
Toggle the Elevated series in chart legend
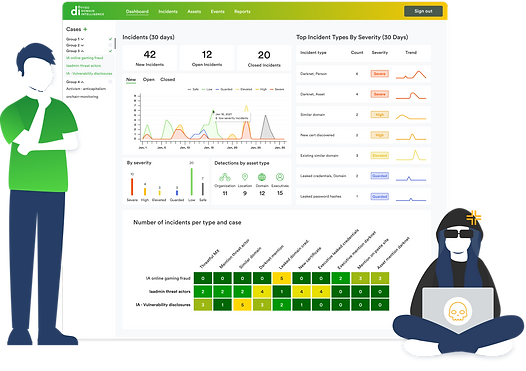click(x=244, y=90)
